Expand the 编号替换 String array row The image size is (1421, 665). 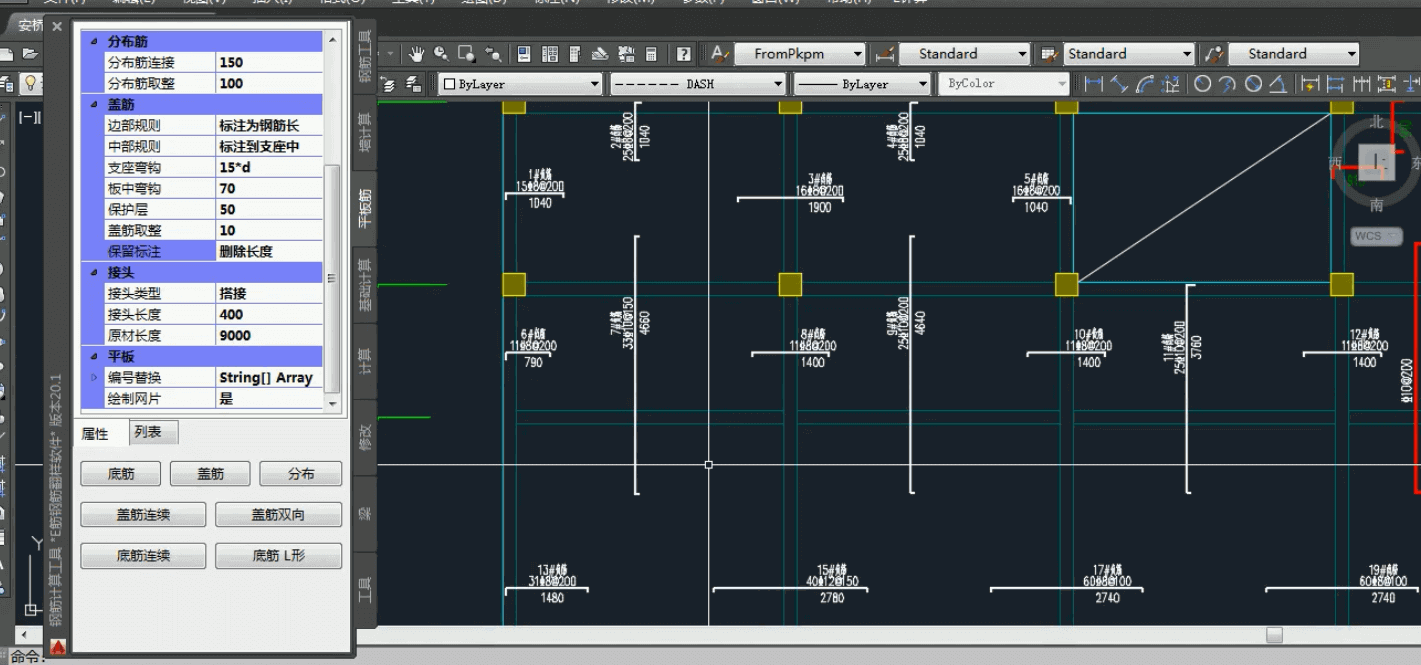(x=95, y=378)
